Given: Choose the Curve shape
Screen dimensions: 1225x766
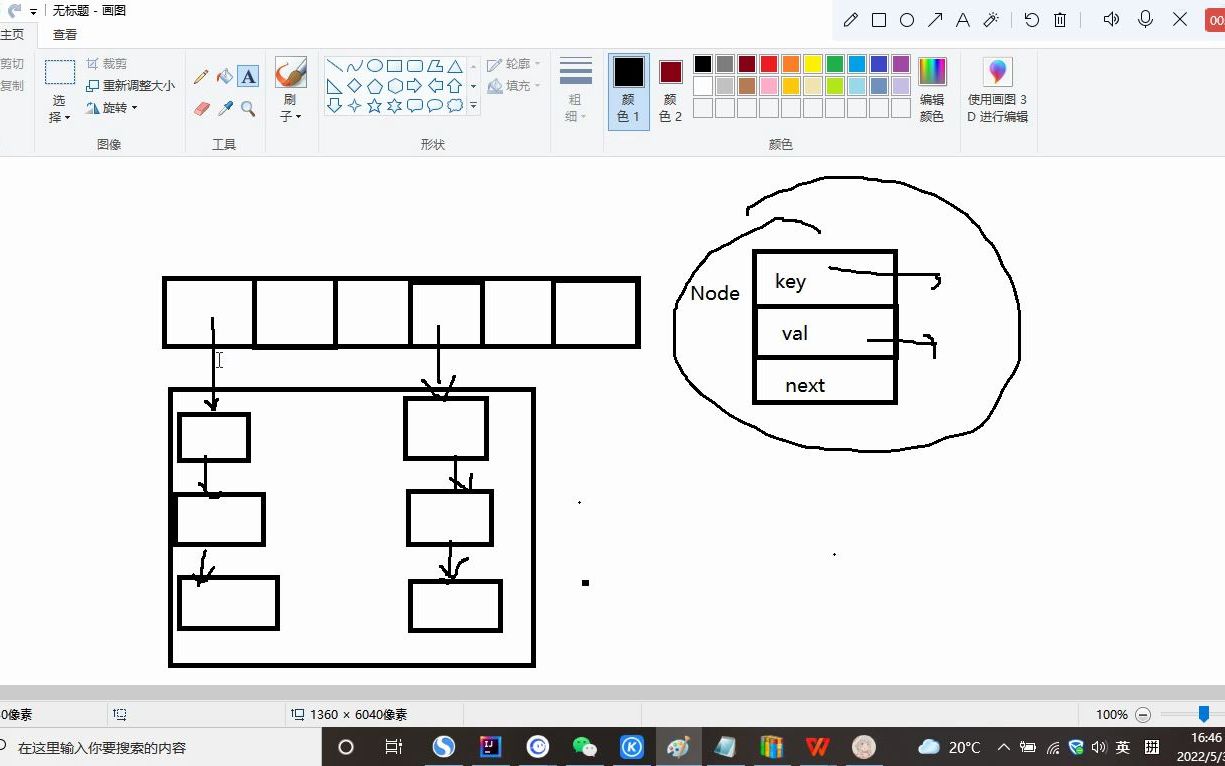Looking at the screenshot, I should tap(354, 66).
